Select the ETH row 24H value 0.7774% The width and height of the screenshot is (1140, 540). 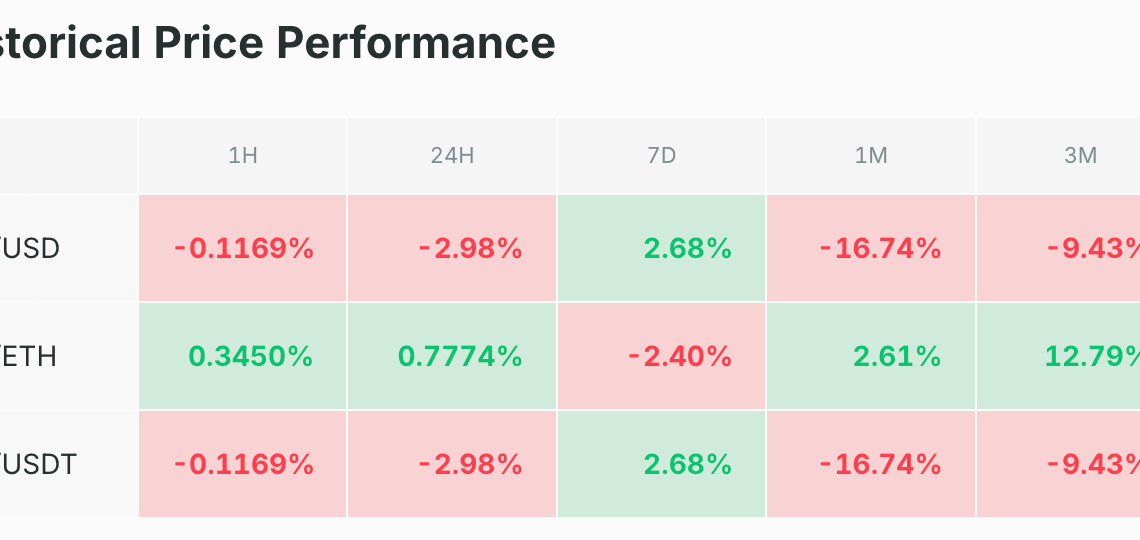[x=460, y=357]
